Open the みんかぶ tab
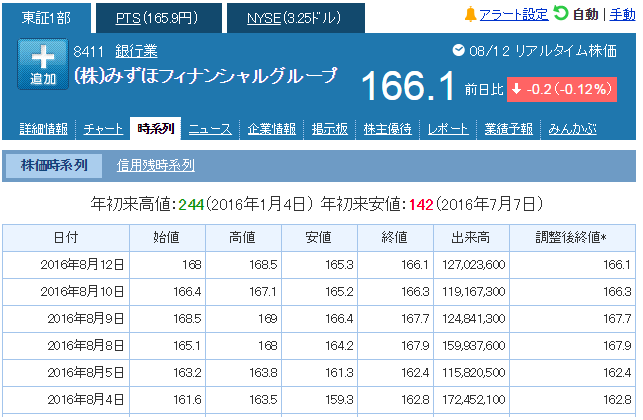Screen dimensions: 643x420 pyautogui.click(x=572, y=129)
